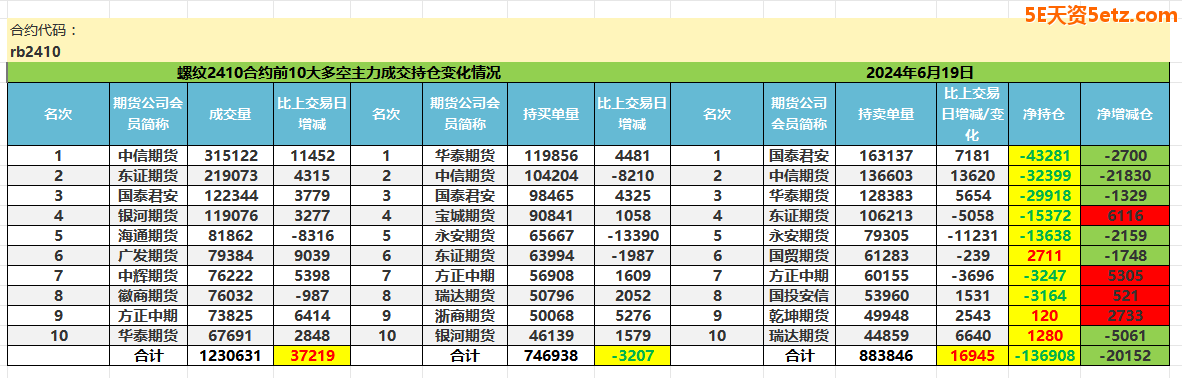Click short position cell 136603
1182x378 pixels.
[x=886, y=176]
